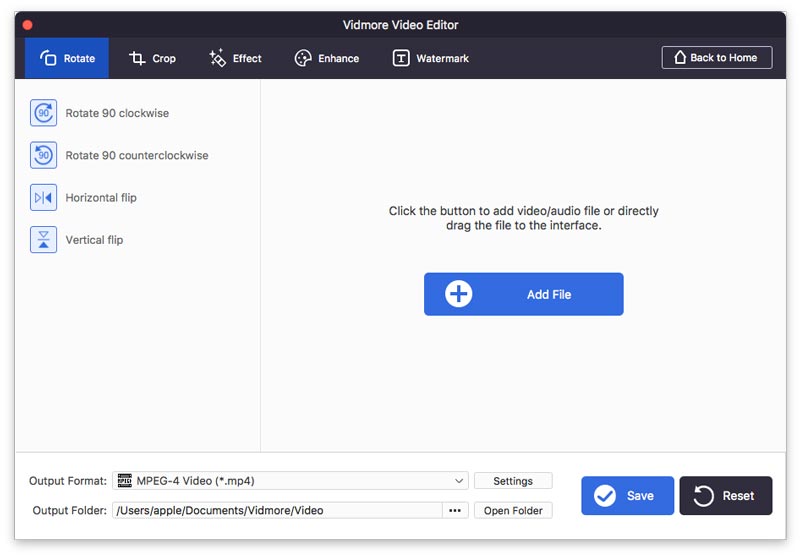Screen dimensions: 800x557
Task: Click the drag-file instruction text
Action: (x=523, y=218)
